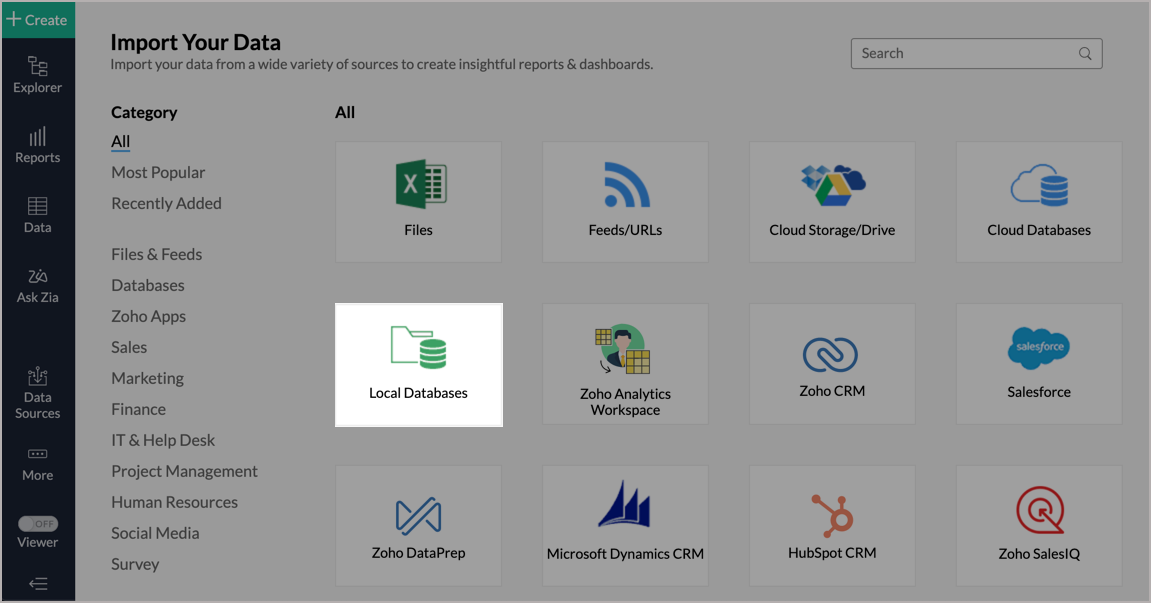Collapse the left sidebar arrow

tap(38, 584)
